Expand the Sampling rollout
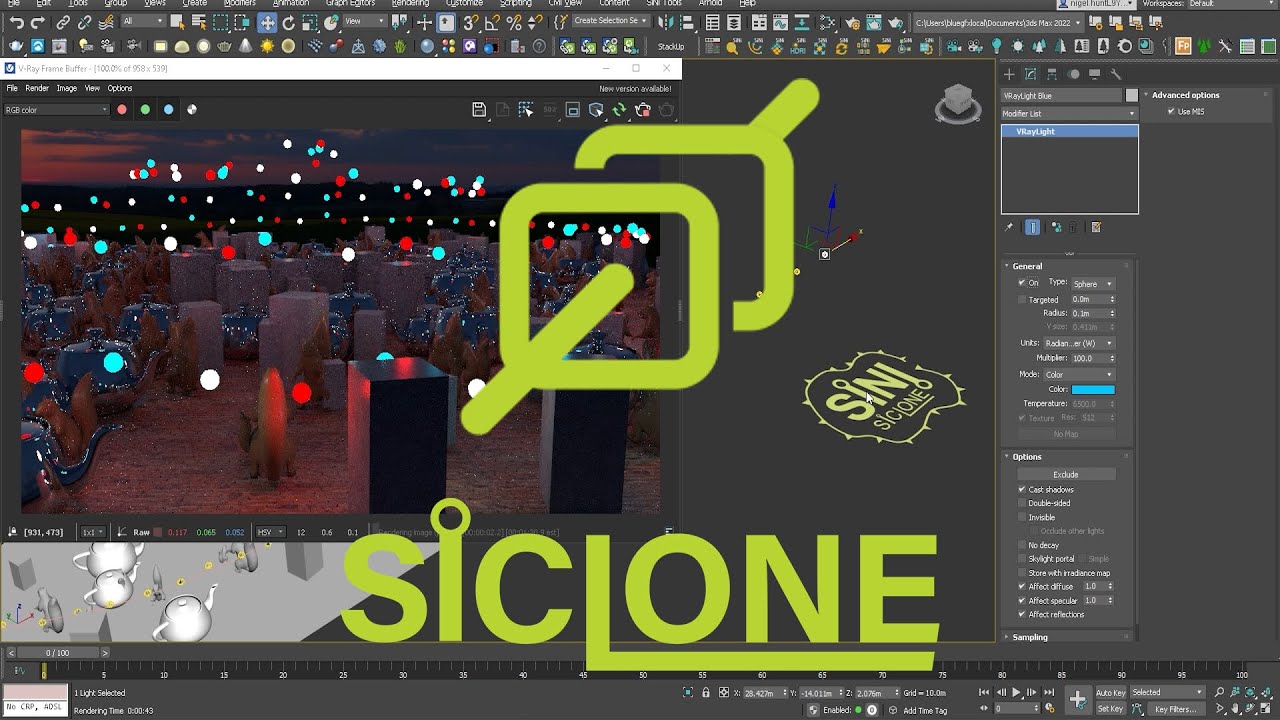 coord(1030,637)
